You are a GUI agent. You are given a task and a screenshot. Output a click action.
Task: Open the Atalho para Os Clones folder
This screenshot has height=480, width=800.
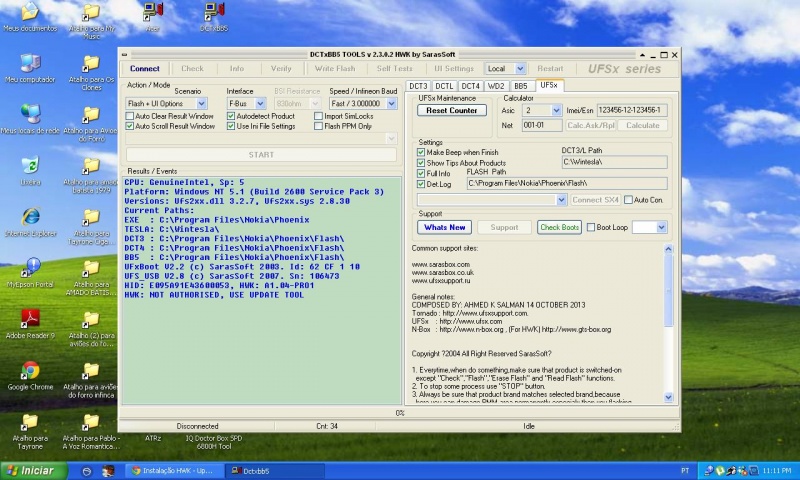click(91, 72)
